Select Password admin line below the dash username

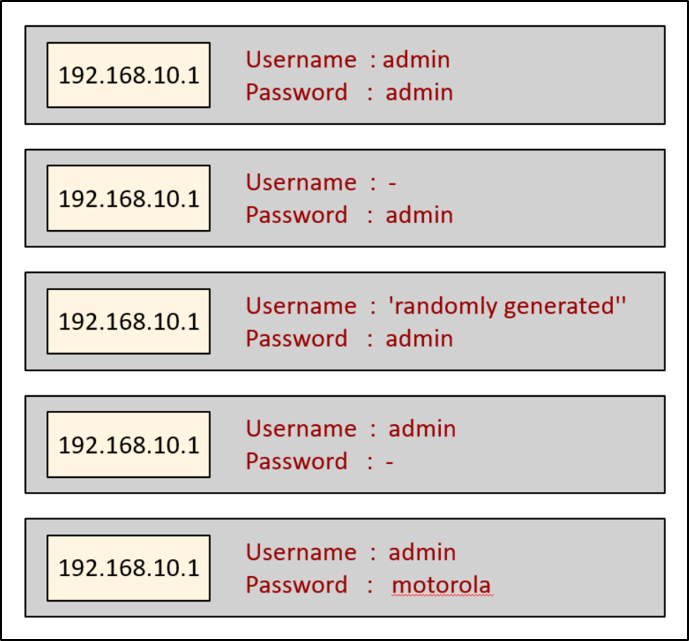[x=349, y=216]
